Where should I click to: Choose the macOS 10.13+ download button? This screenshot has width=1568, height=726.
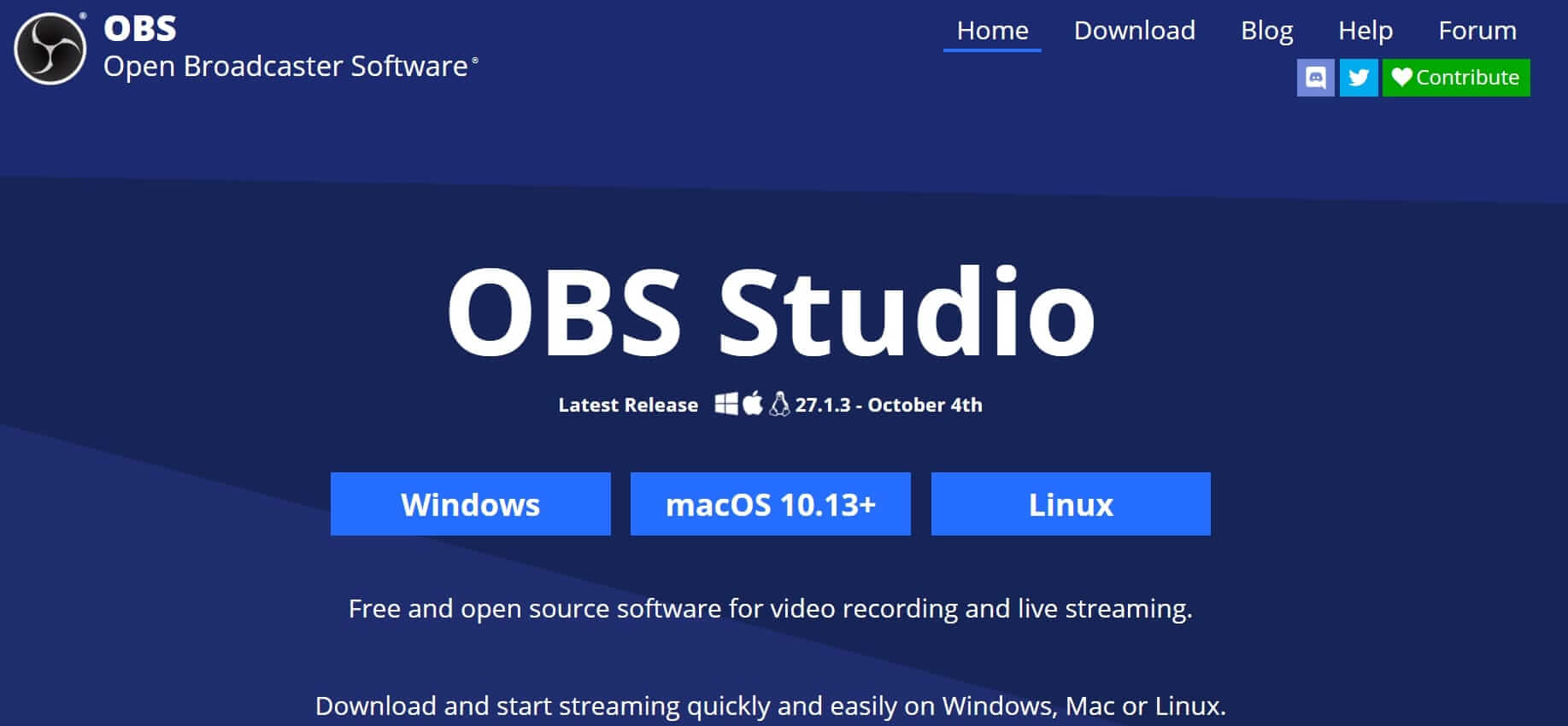(770, 504)
